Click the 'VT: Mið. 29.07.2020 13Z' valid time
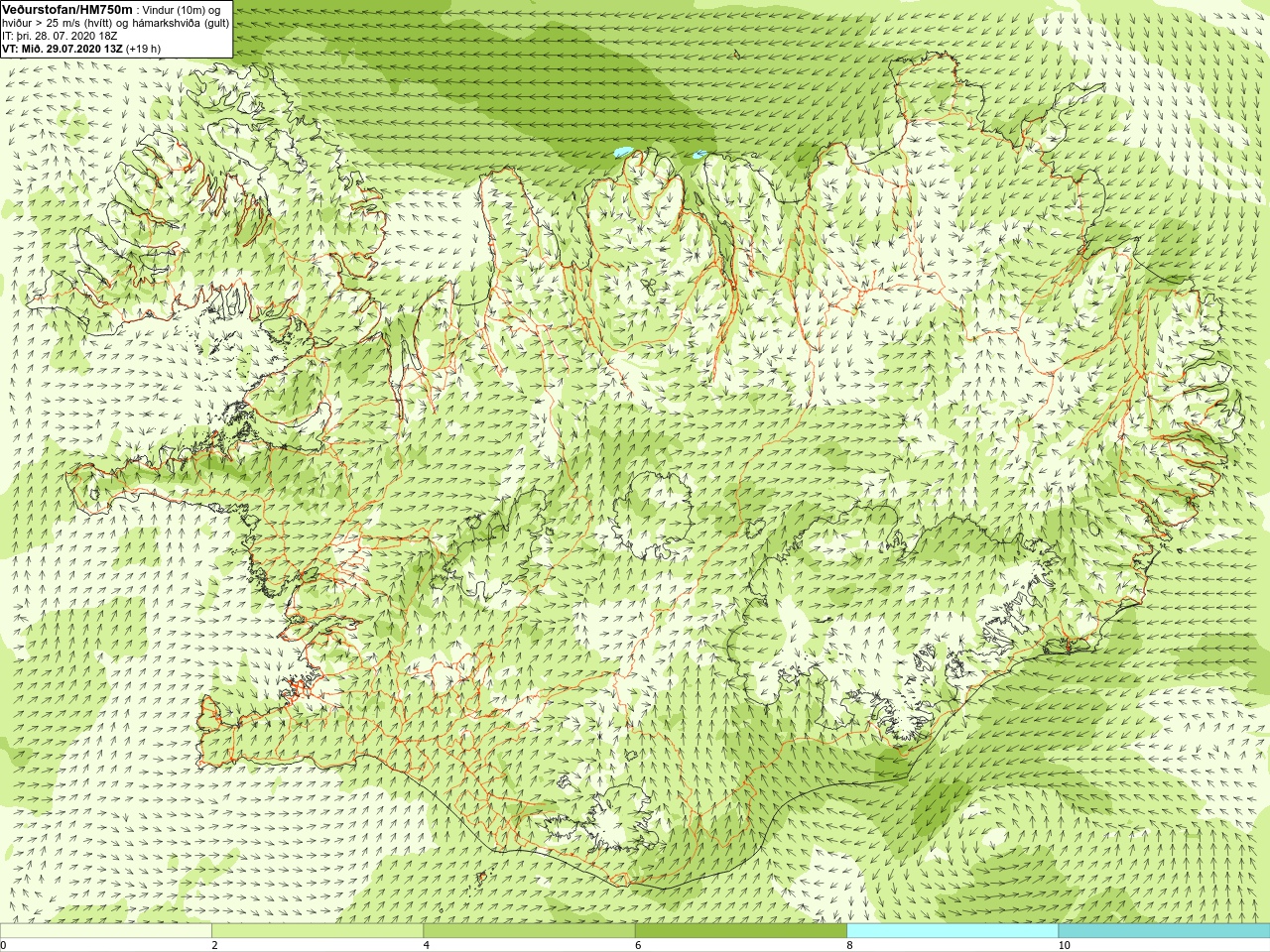 [x=63, y=49]
